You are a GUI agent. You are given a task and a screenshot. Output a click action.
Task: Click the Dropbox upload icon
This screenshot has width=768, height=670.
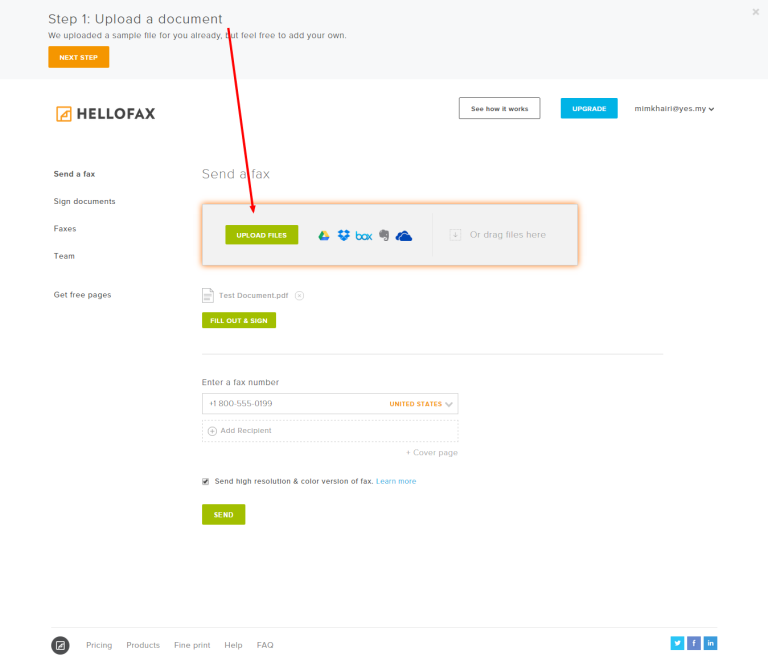[344, 235]
